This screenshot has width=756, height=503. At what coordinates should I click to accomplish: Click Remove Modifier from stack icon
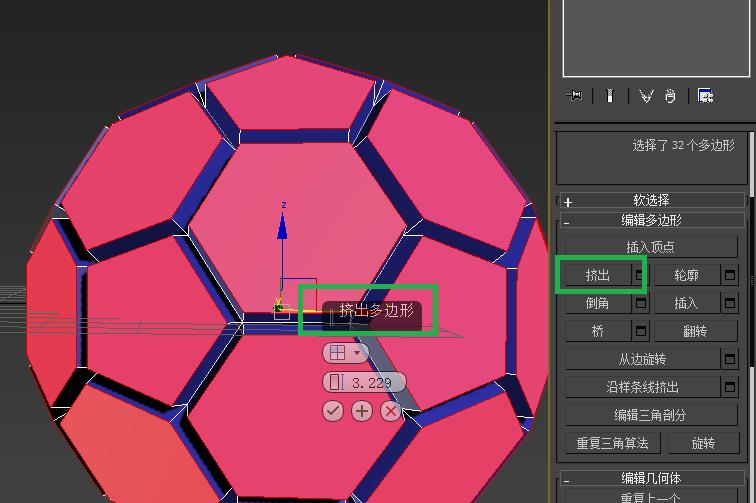[x=670, y=96]
